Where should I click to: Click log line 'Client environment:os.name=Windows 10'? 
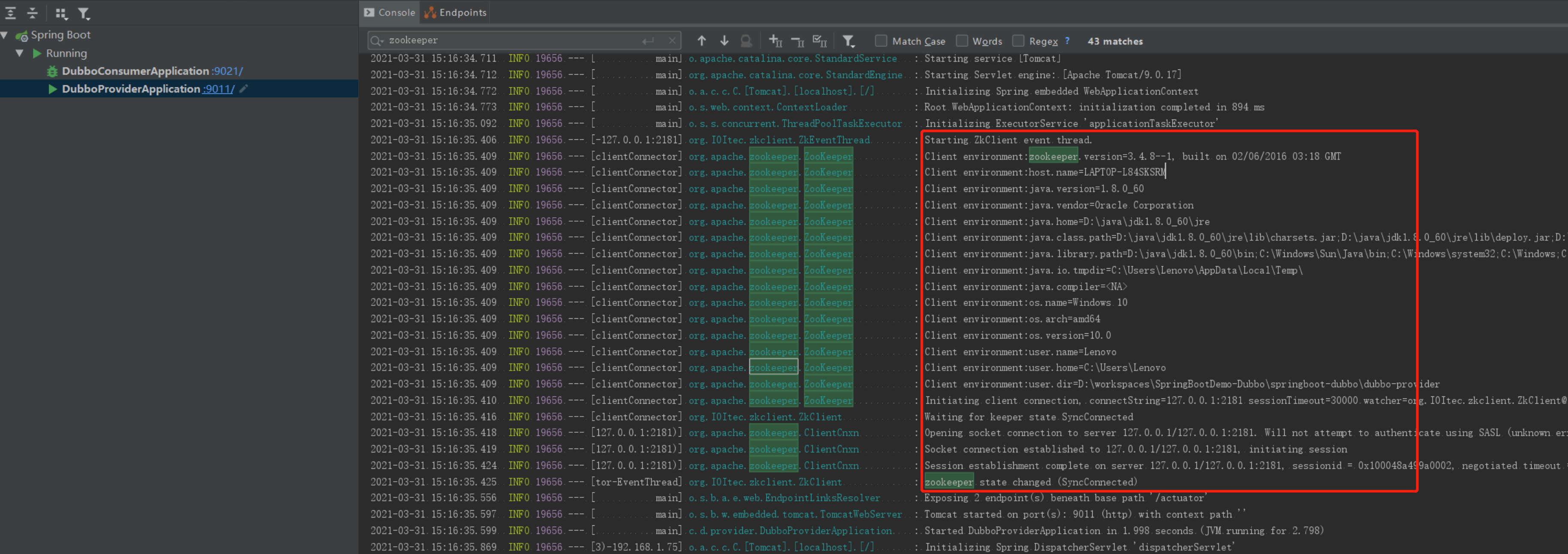click(x=1026, y=302)
